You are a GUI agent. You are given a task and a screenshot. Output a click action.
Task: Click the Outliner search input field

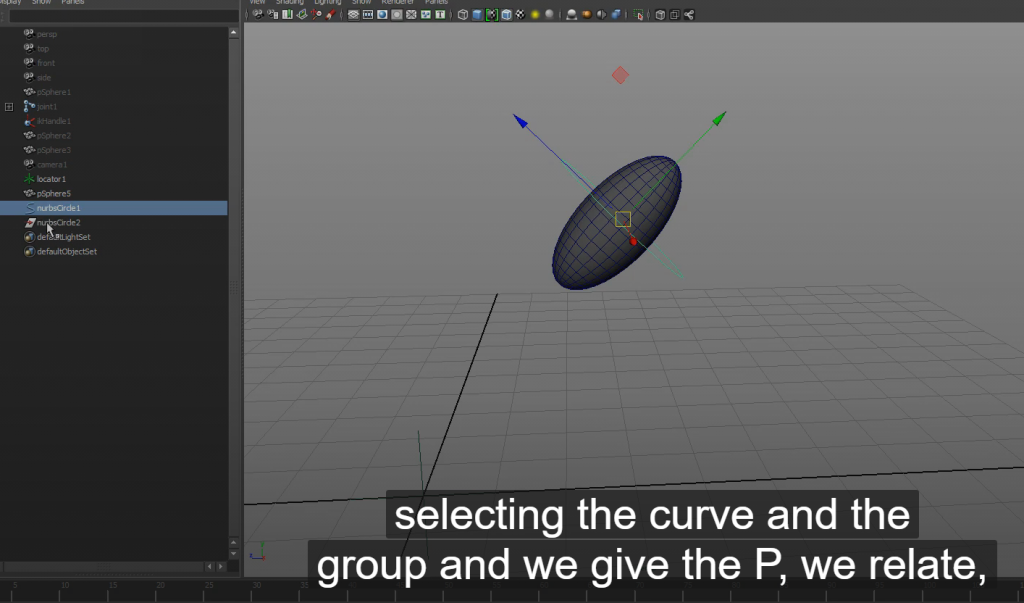(123, 16)
